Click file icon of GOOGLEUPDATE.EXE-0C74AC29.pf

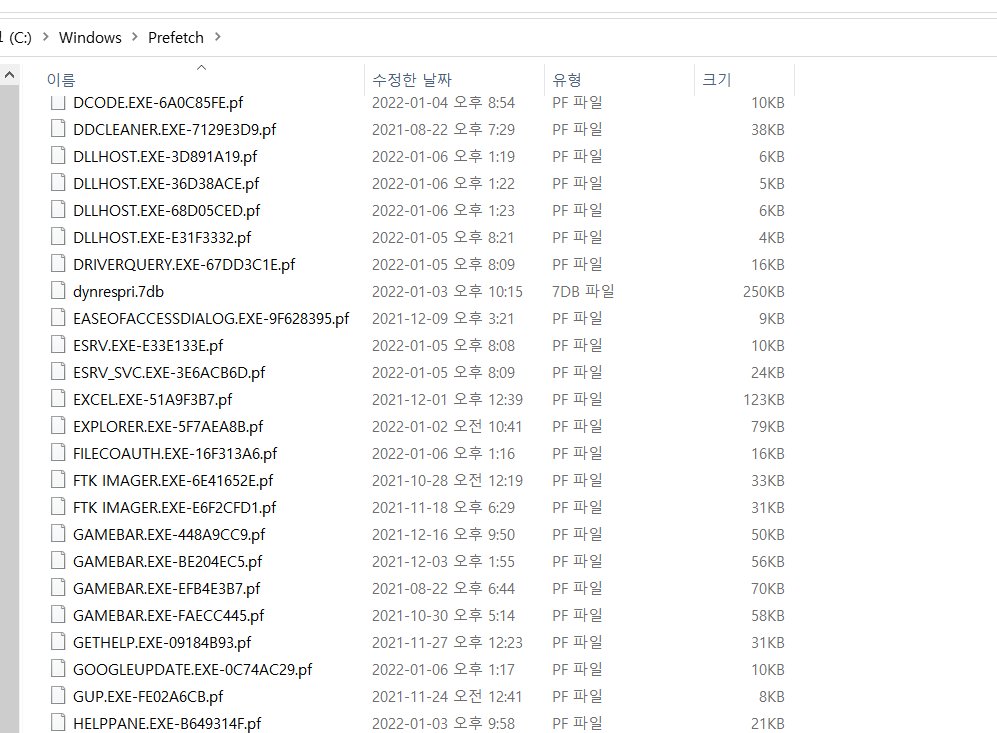click(x=58, y=669)
